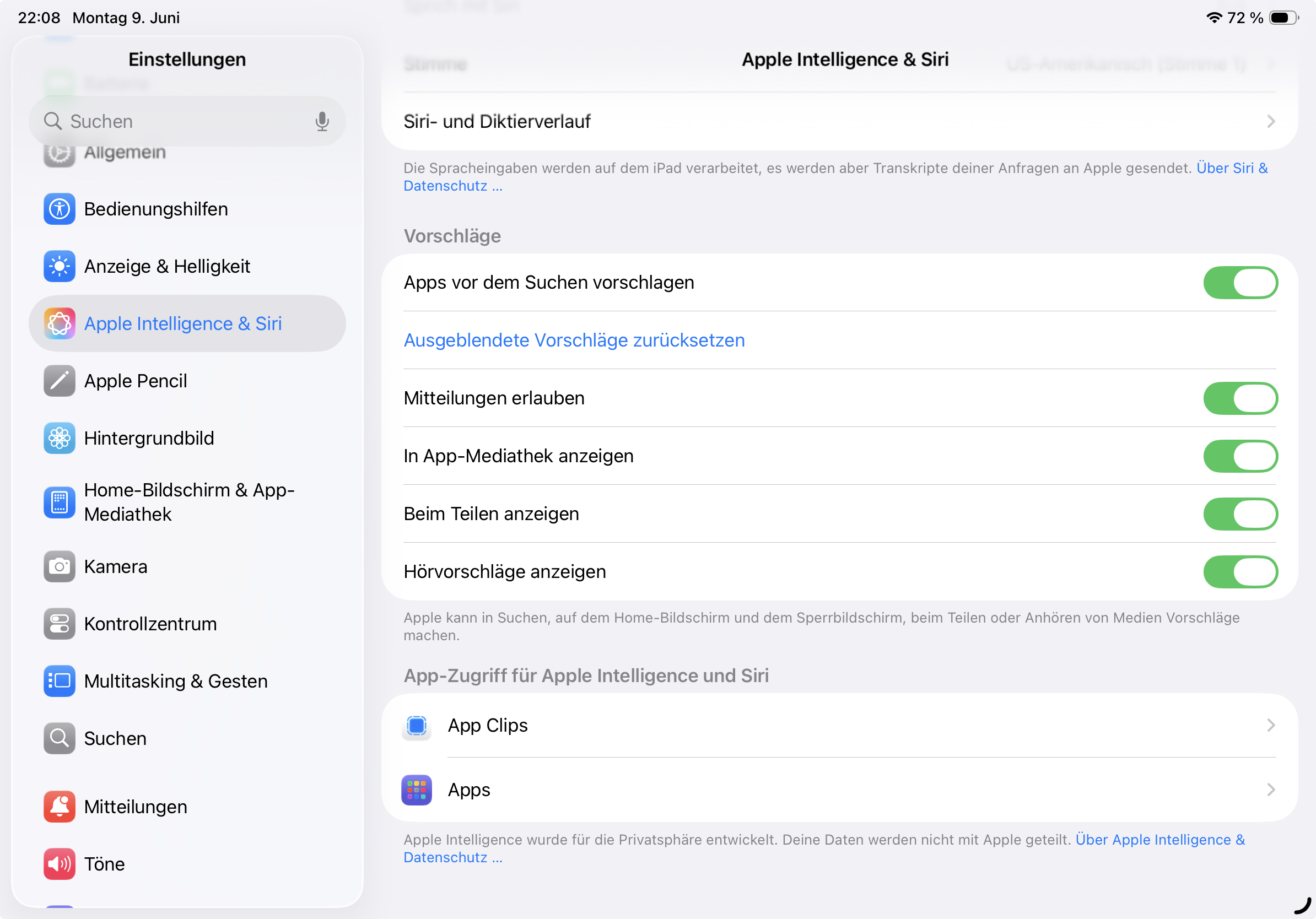Viewport: 1316px width, 919px height.
Task: Turn off In App-Mediathek anzeigen
Action: [x=1241, y=456]
